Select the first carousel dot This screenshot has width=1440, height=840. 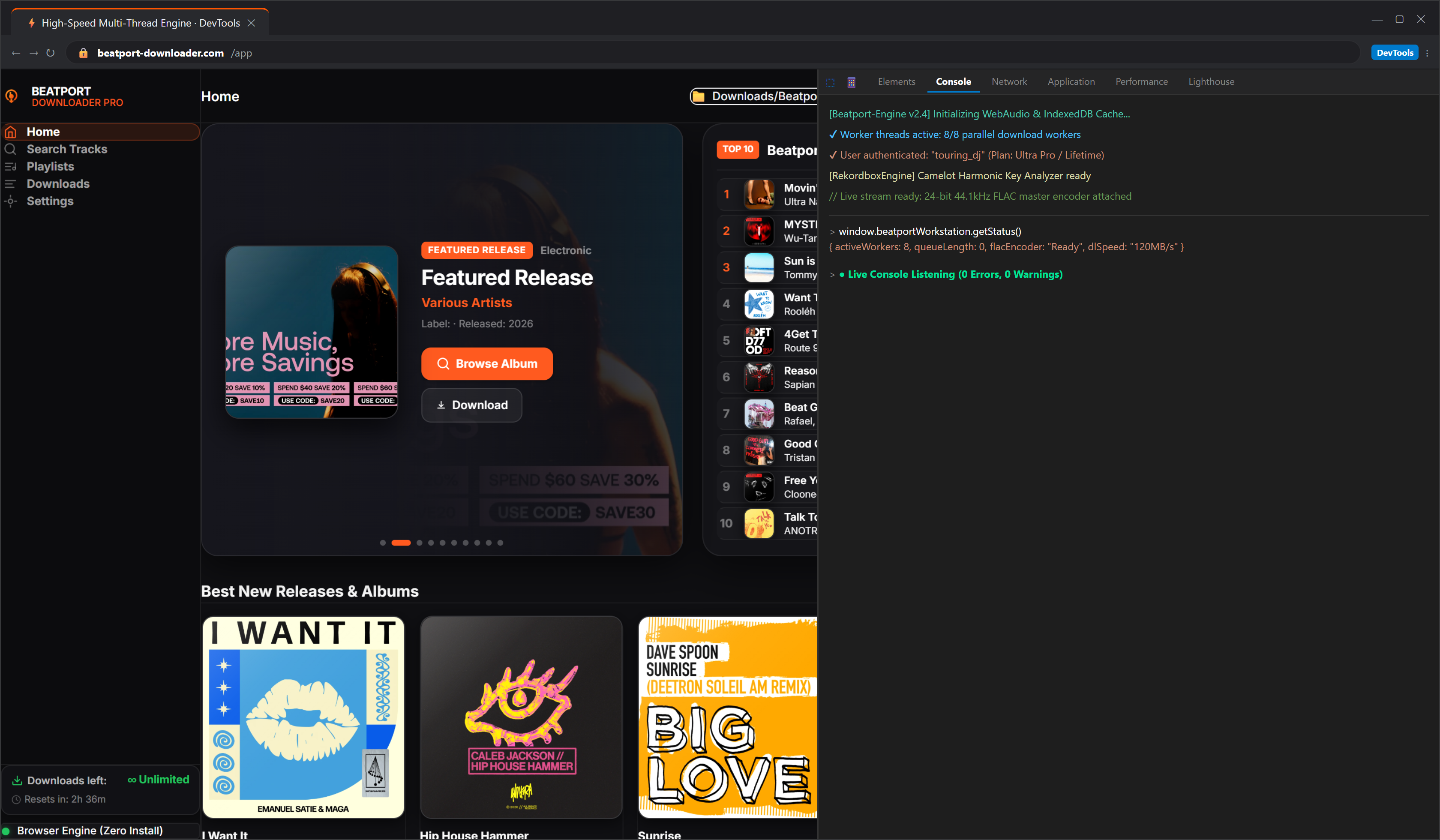tap(383, 543)
